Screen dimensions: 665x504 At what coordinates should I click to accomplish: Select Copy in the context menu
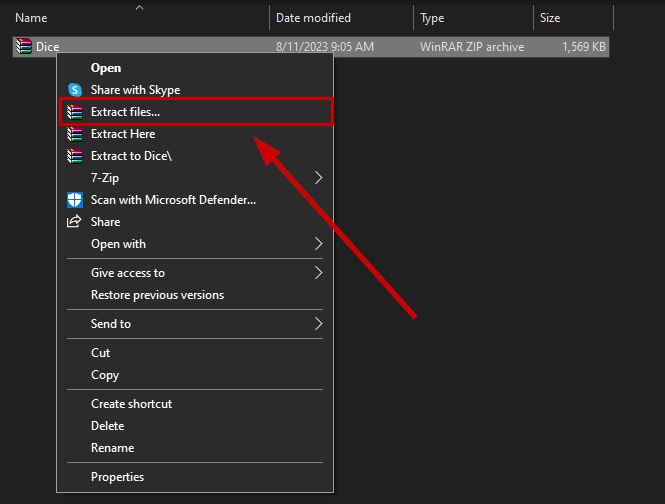105,375
